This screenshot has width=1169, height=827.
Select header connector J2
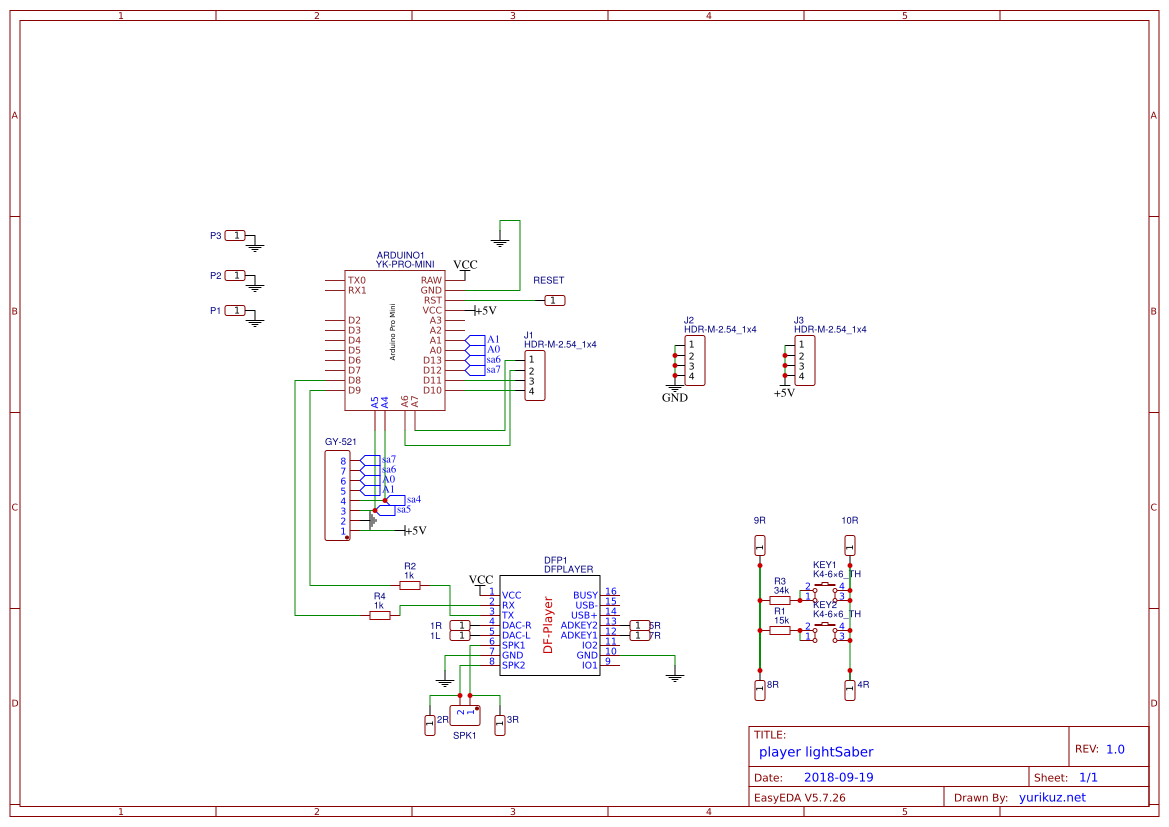[x=695, y=358]
